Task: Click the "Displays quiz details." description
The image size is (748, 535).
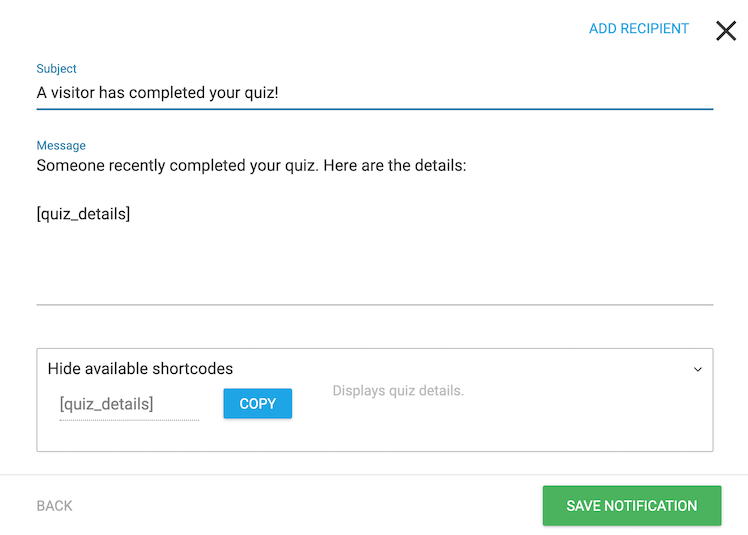Action: click(398, 390)
